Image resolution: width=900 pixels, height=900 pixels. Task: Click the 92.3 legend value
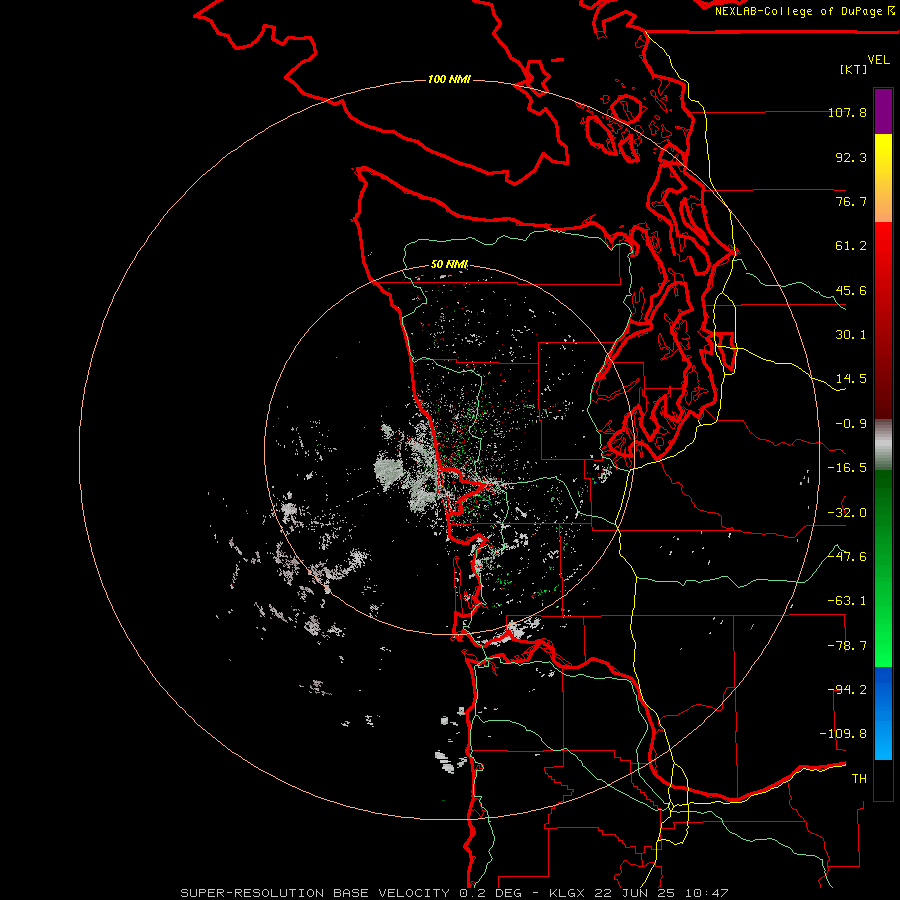coord(851,157)
